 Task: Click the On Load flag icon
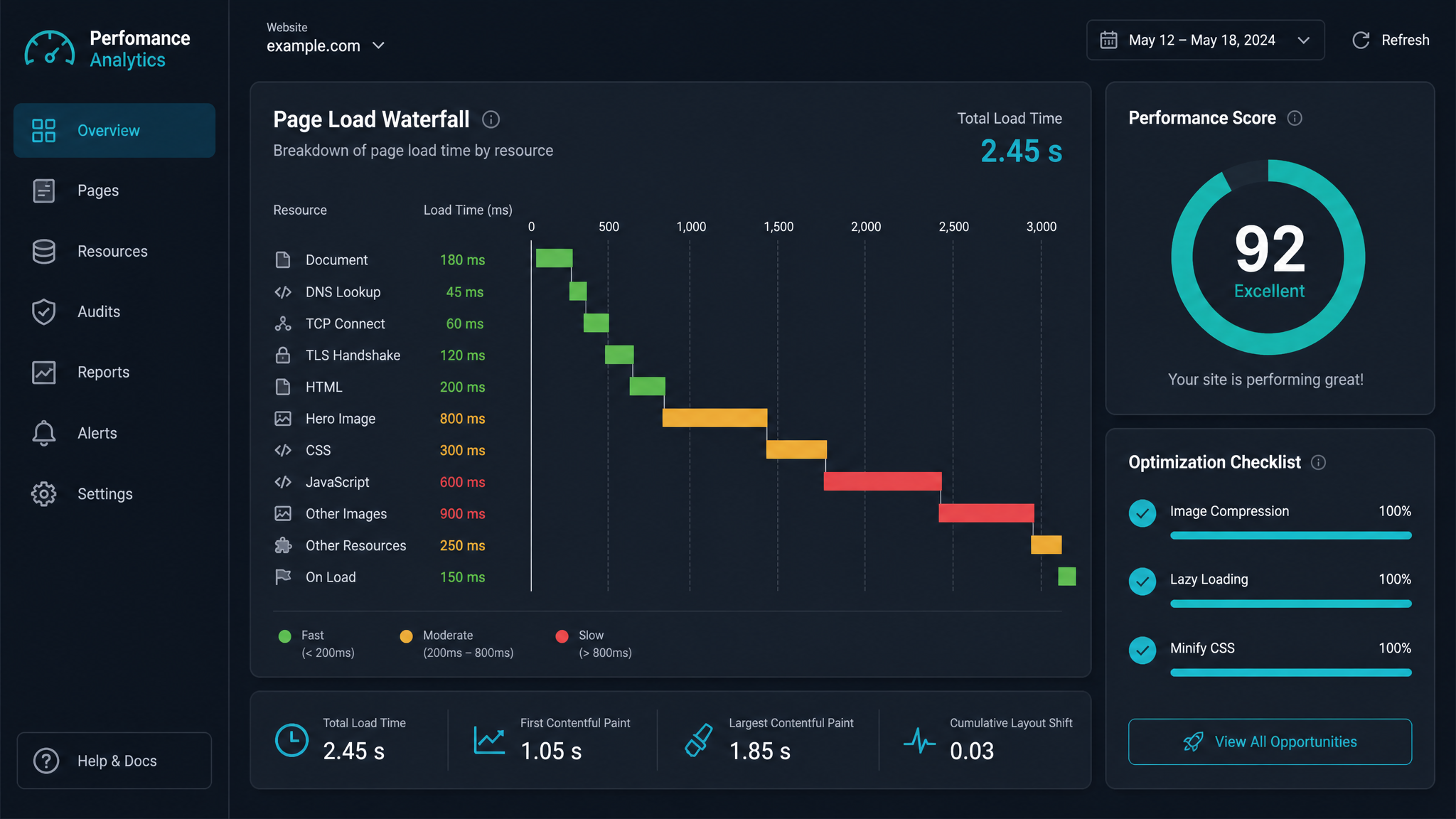(x=283, y=577)
